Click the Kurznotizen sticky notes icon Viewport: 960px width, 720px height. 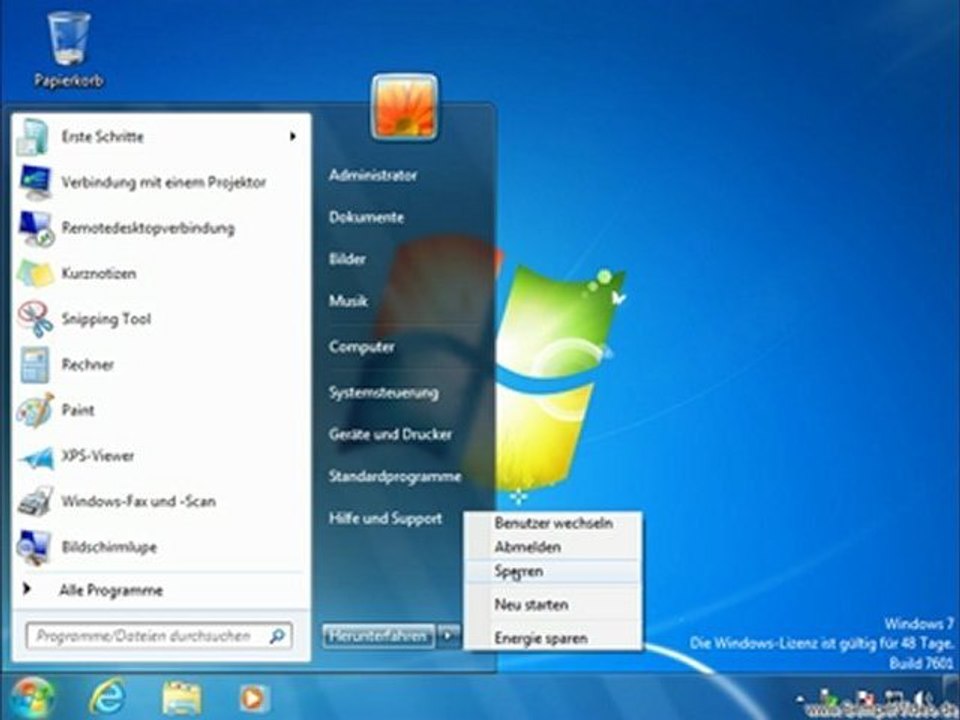(x=36, y=274)
